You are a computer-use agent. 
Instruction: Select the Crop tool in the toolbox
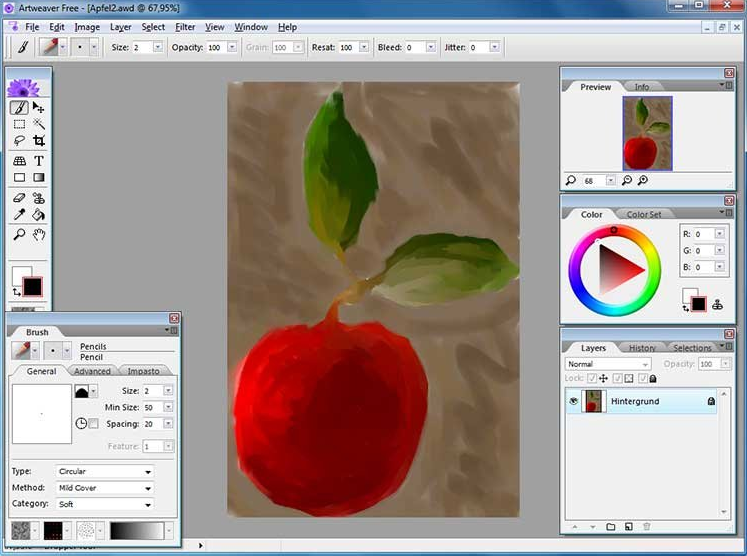pyautogui.click(x=39, y=142)
